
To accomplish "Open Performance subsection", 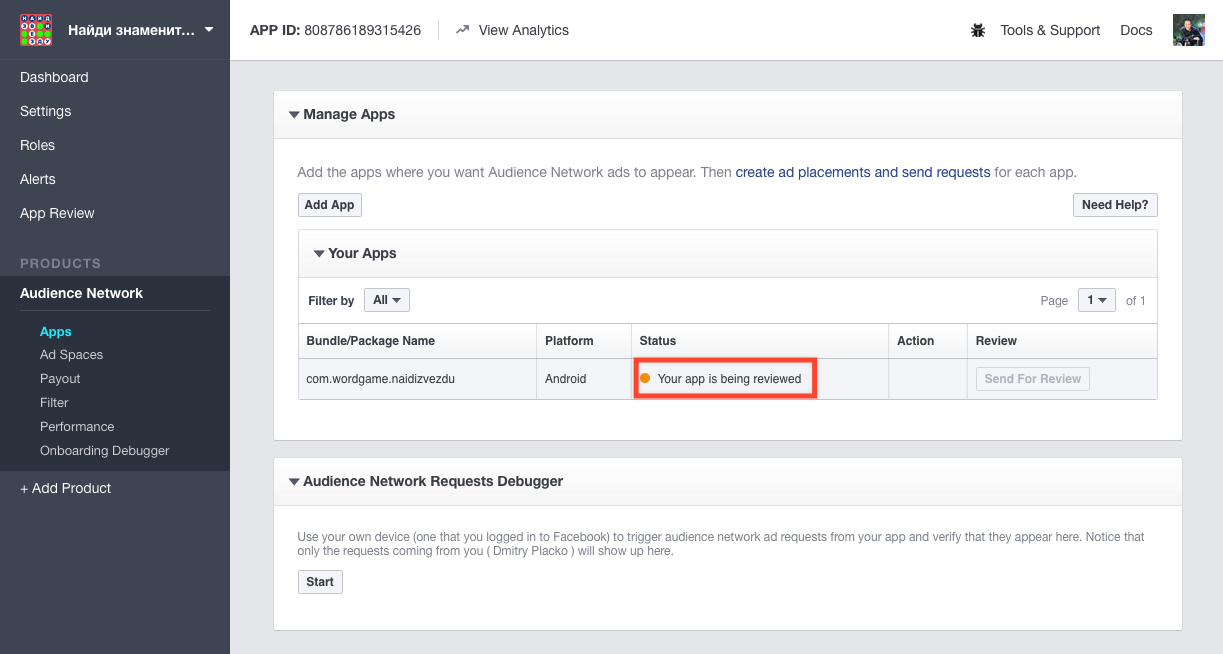I will tap(77, 427).
